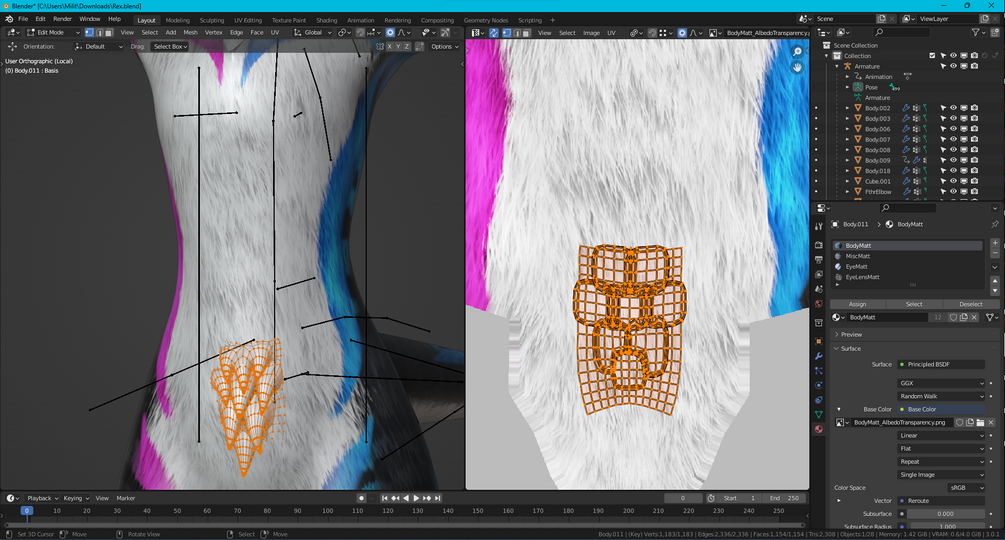Open the View Layer properties tab
The image size is (1005, 540).
[818, 274]
